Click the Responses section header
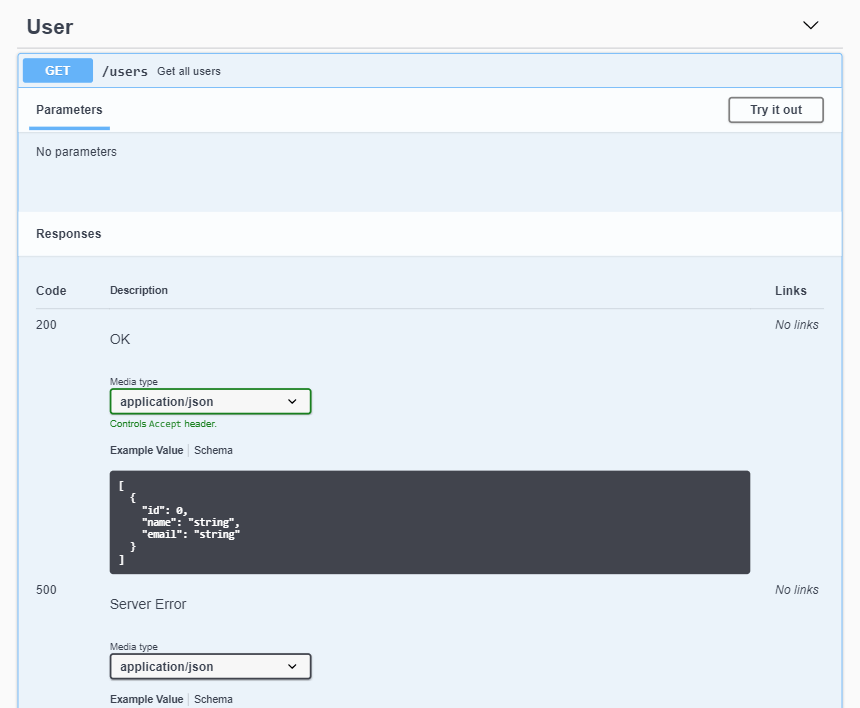 (x=68, y=233)
